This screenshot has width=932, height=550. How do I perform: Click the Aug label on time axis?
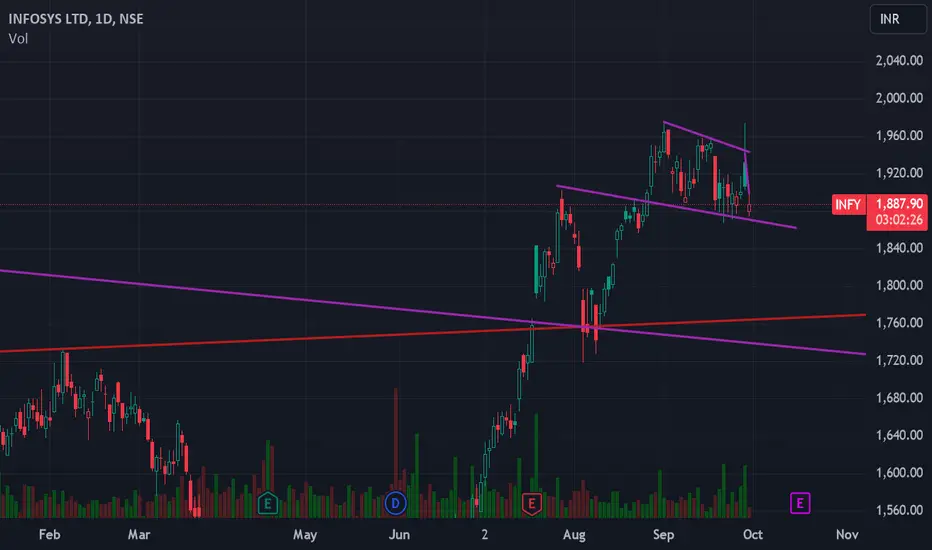(574, 535)
